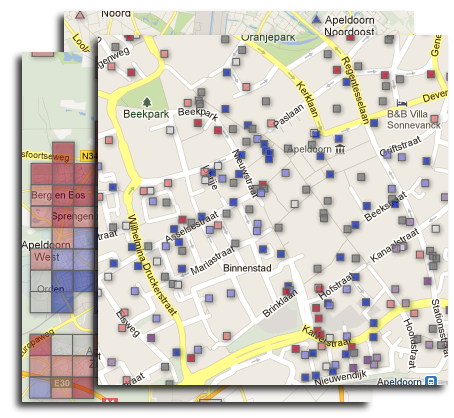Click the Brinklaan street label
Viewport: 454px width, 418px height.
280,303
